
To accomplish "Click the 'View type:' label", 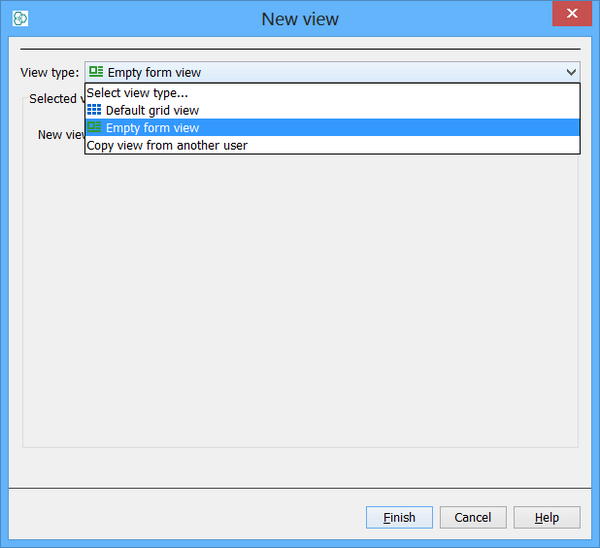I will [49, 72].
